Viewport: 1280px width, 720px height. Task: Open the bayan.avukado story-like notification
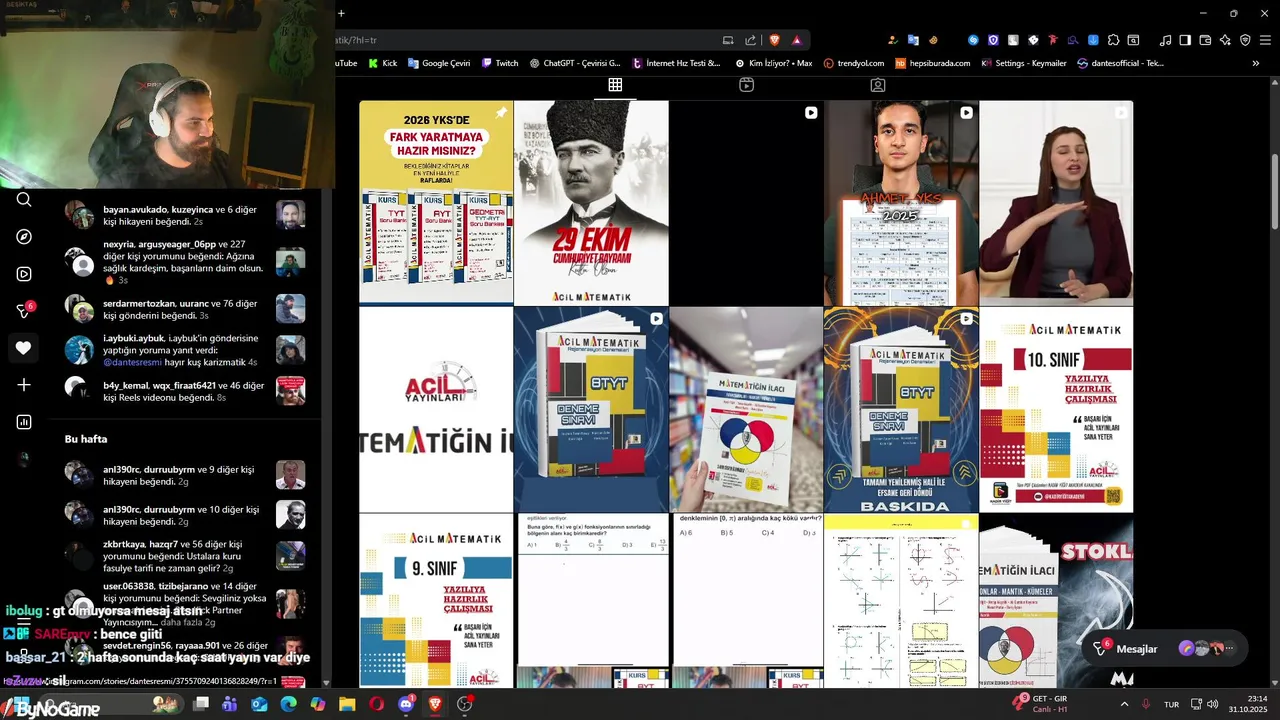[185, 215]
